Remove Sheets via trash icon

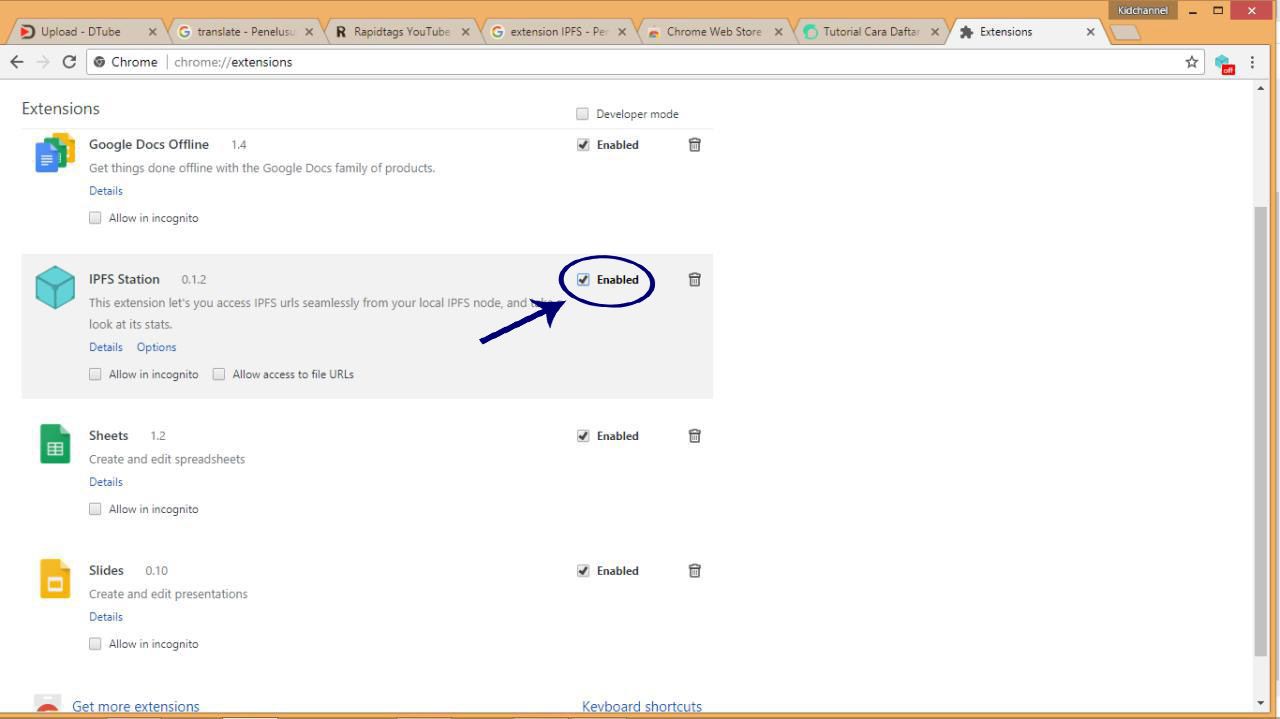[x=695, y=436]
